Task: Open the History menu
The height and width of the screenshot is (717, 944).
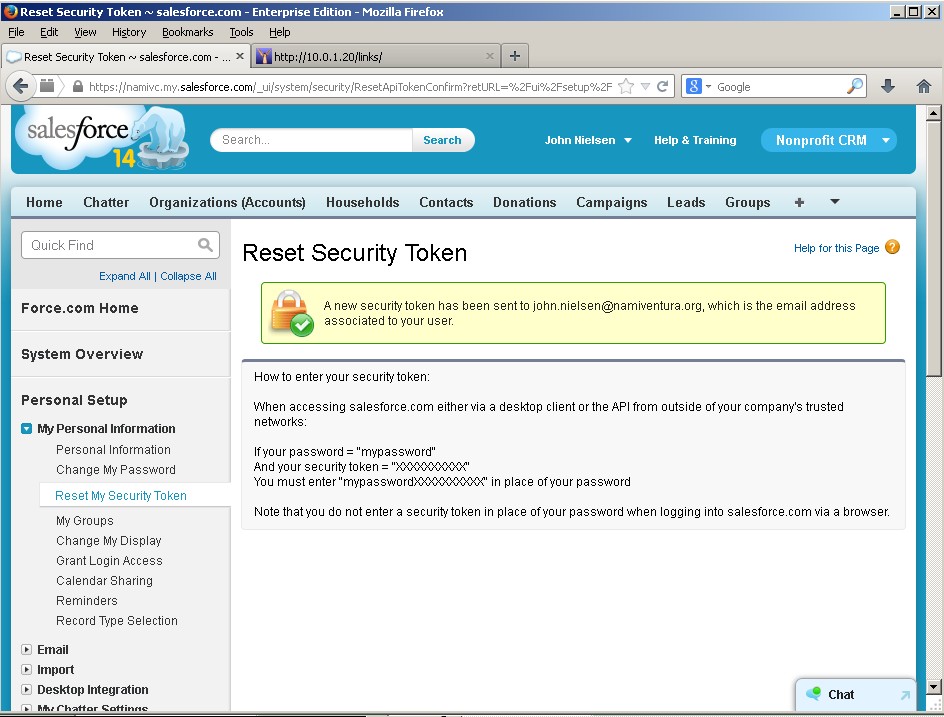Action: pos(129,32)
